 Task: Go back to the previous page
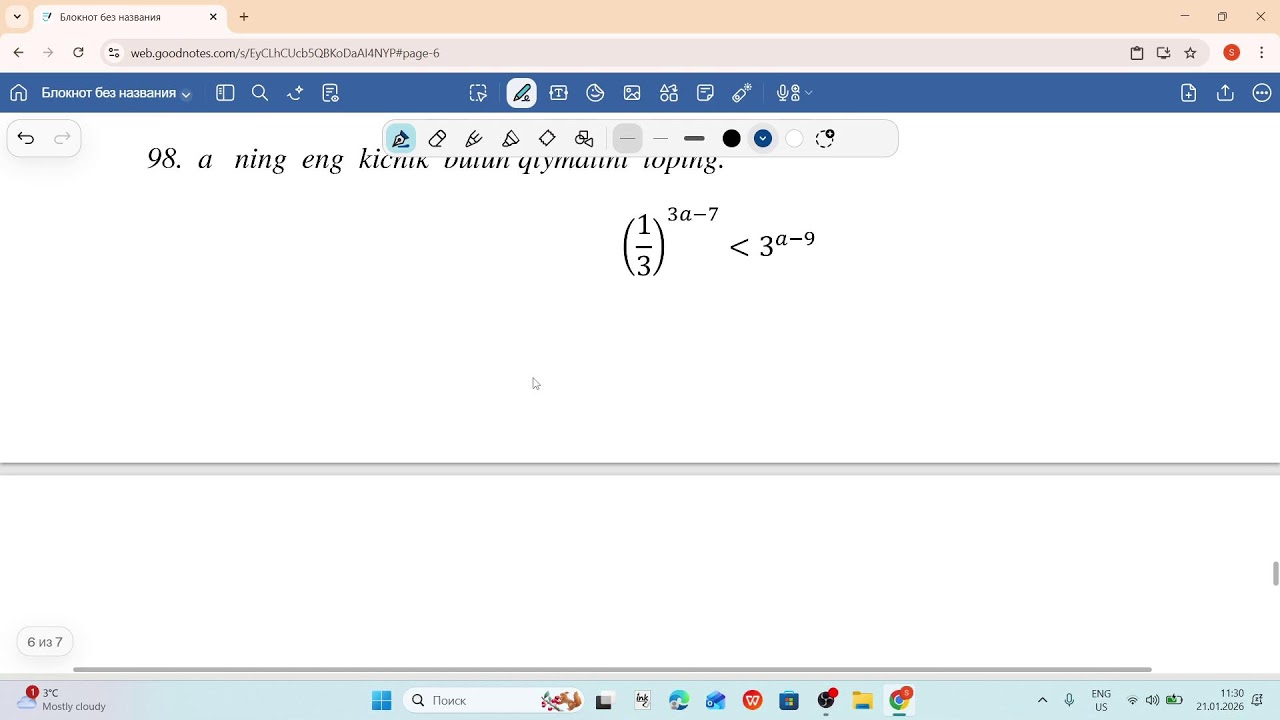pyautogui.click(x=18, y=53)
